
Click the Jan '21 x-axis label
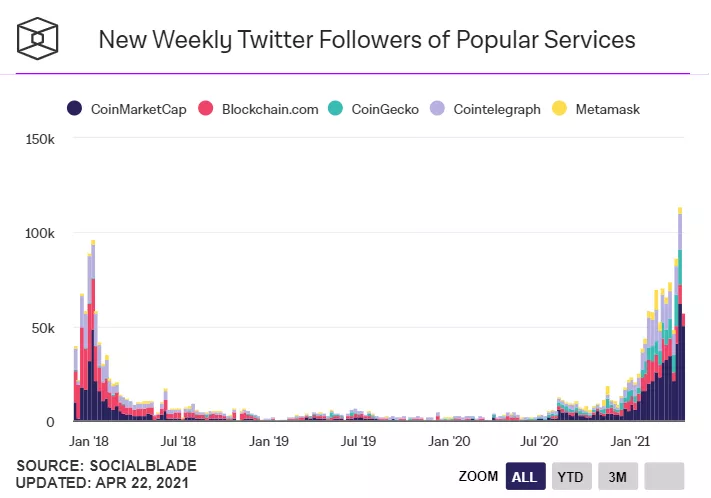coord(630,441)
